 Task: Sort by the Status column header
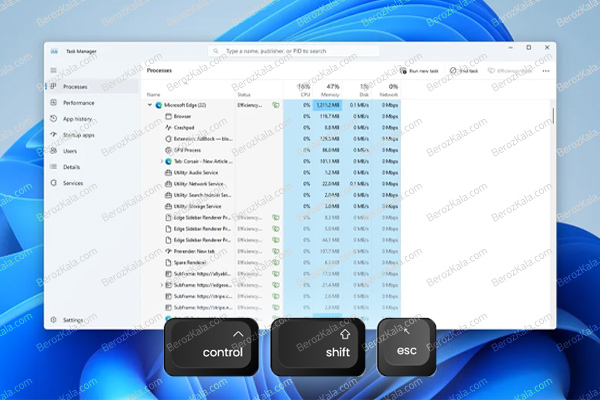244,95
